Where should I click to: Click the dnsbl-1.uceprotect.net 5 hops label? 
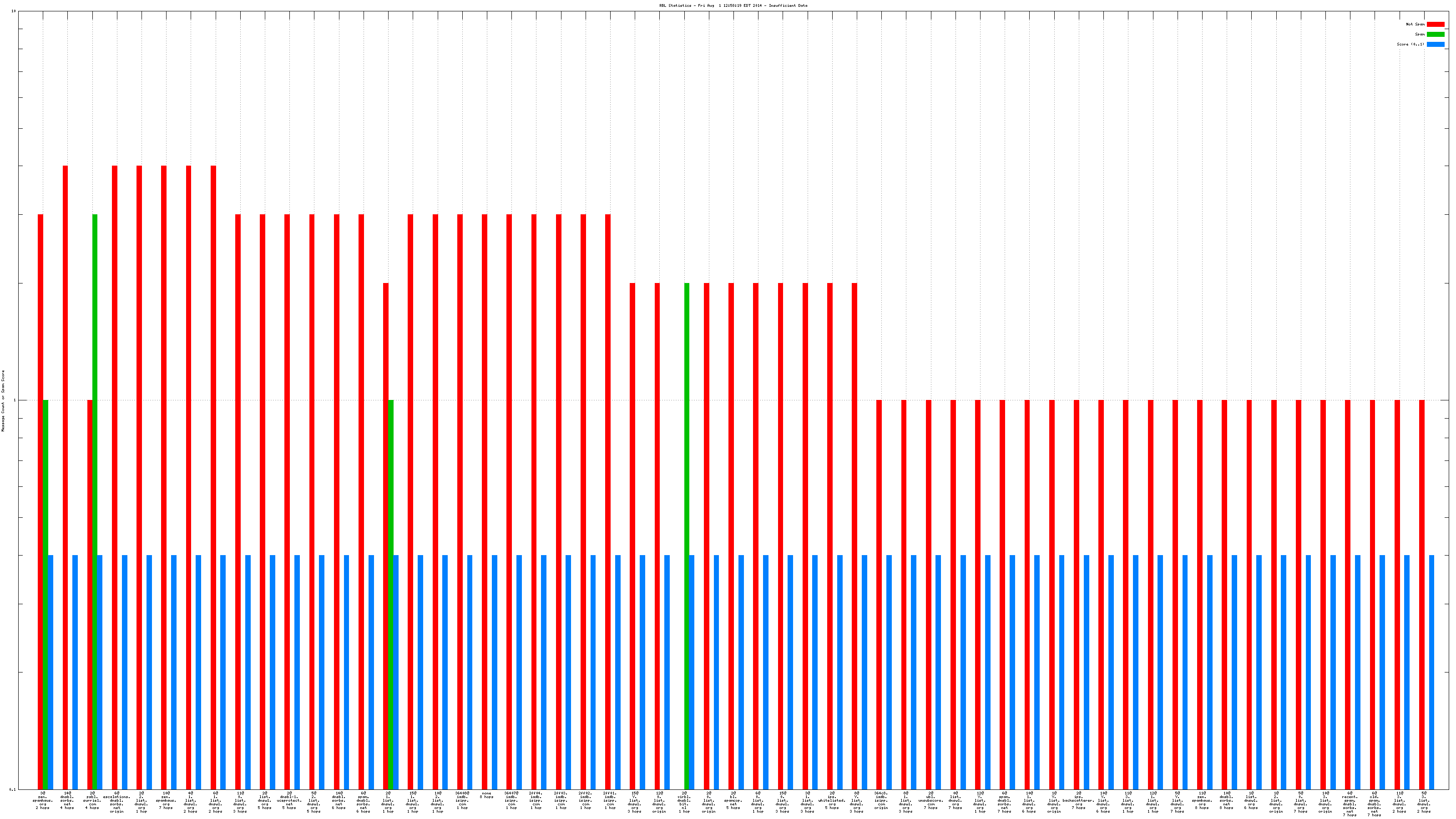pyautogui.click(x=289, y=800)
